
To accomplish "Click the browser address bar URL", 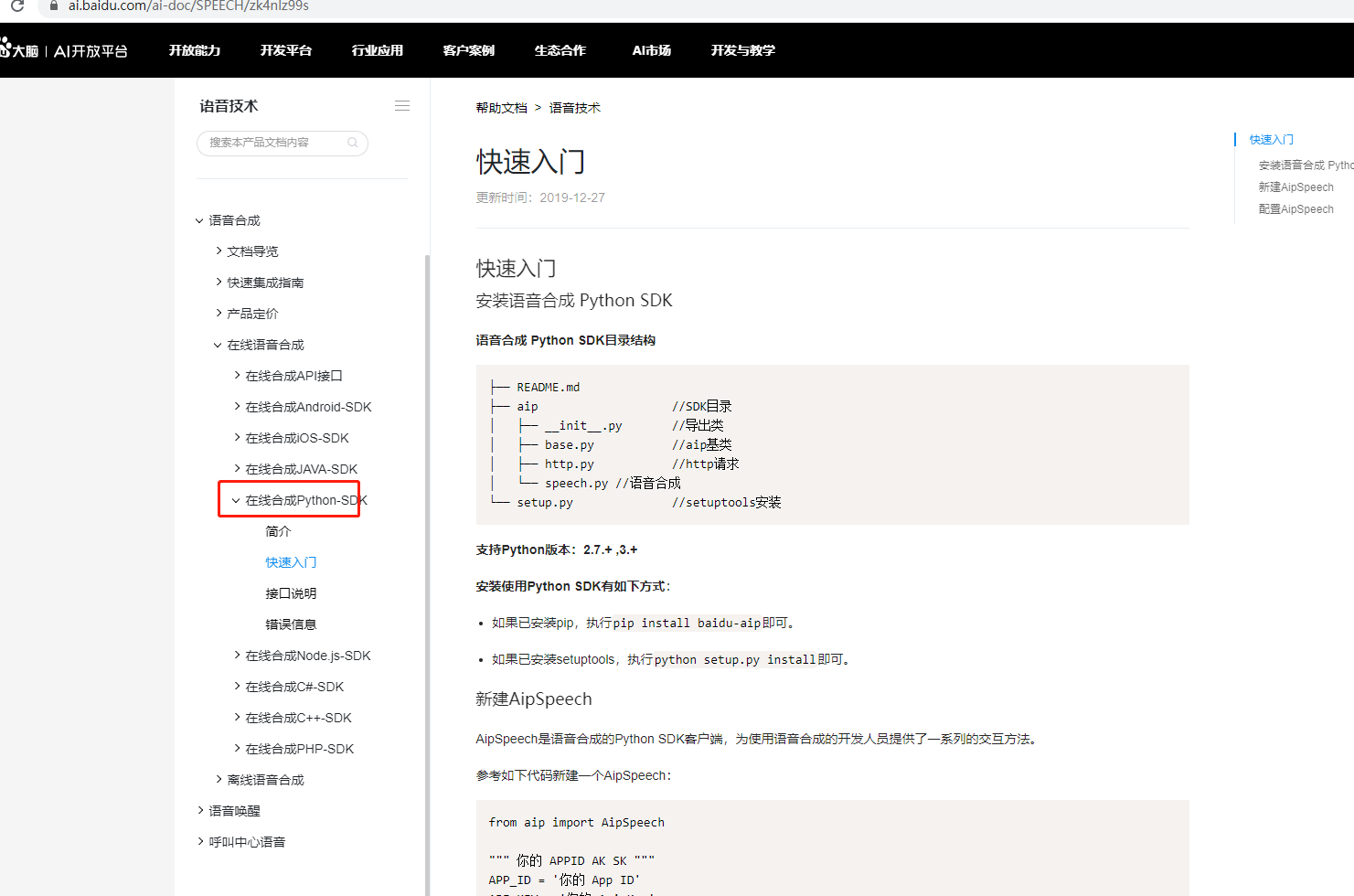I will 188,6.
